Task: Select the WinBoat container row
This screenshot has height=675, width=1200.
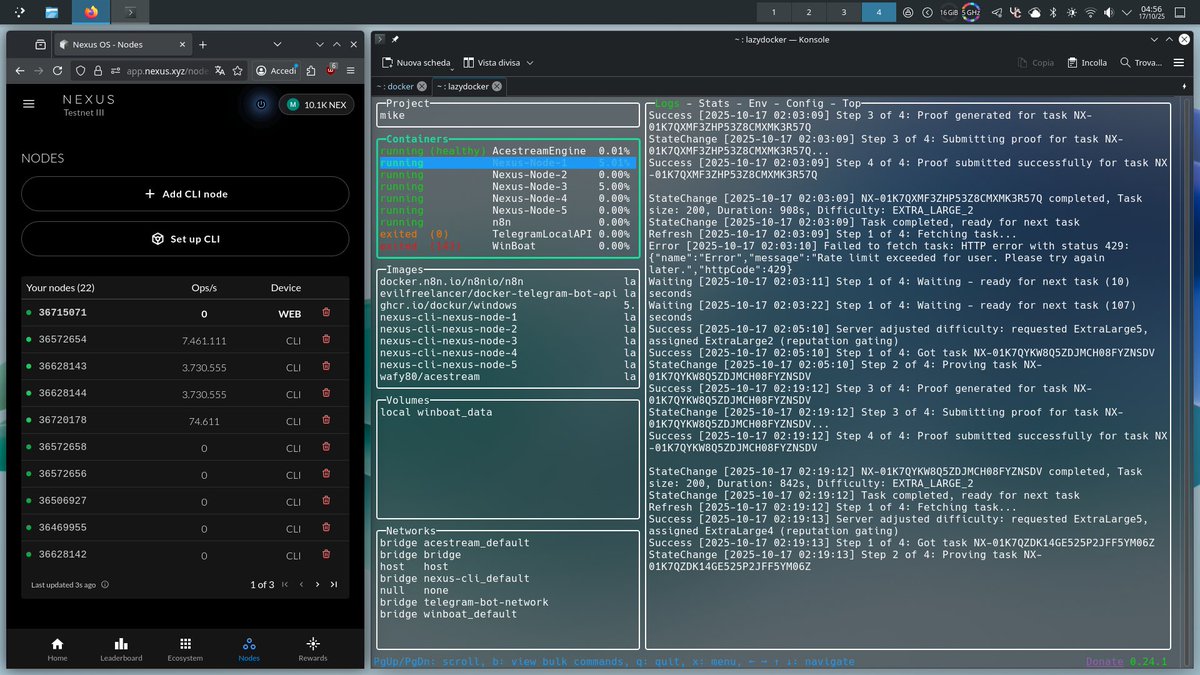Action: (505, 246)
